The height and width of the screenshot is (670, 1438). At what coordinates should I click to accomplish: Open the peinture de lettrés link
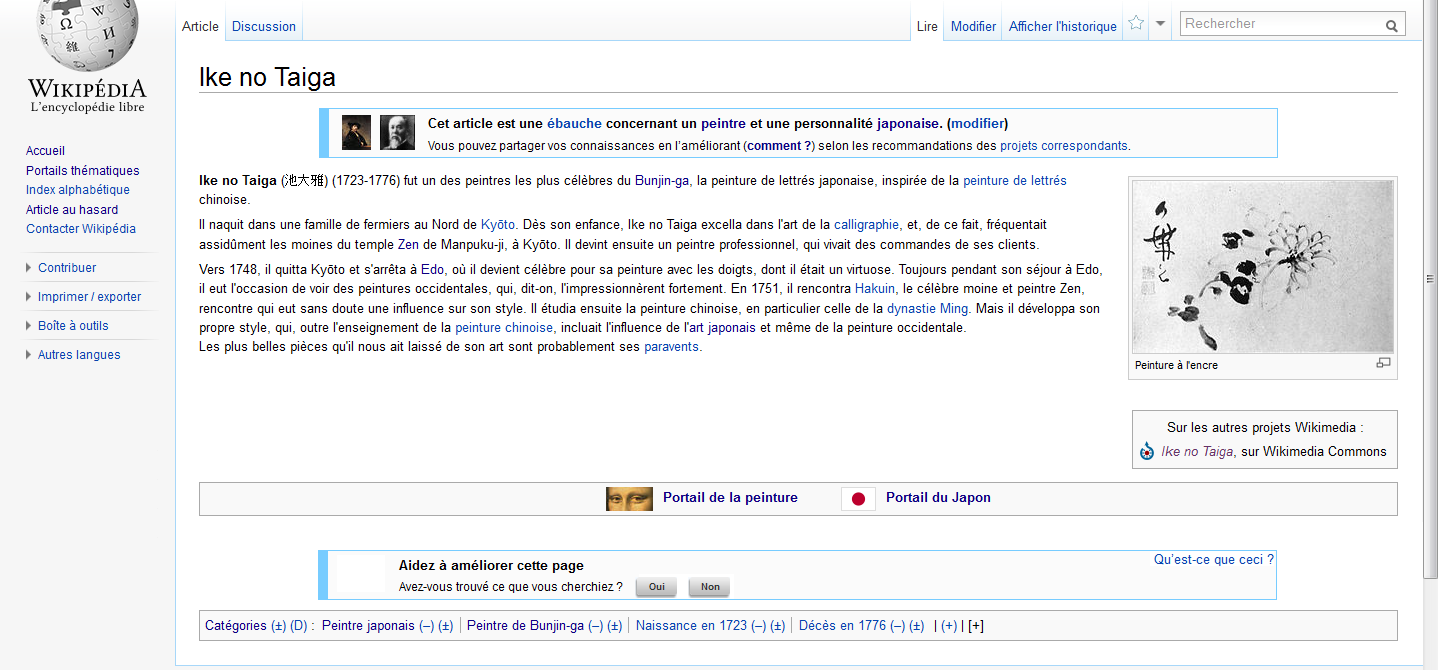click(x=1015, y=181)
